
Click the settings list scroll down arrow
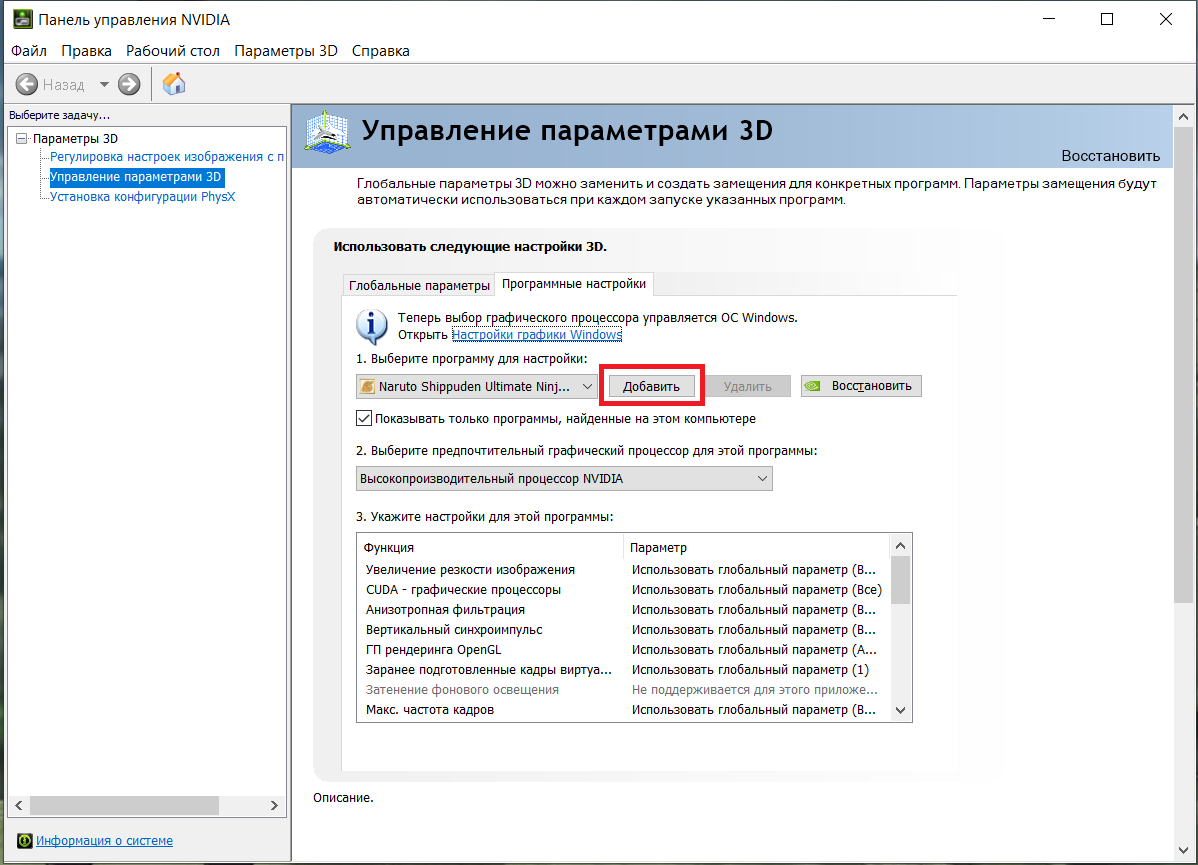[x=901, y=710]
